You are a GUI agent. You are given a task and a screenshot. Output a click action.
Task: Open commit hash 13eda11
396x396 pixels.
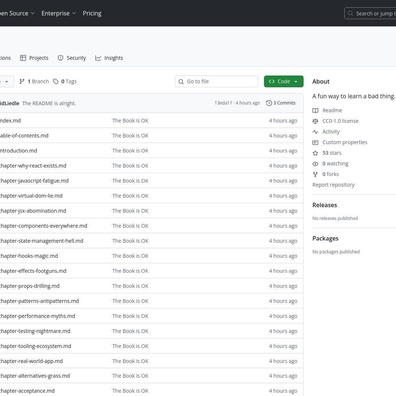[223, 103]
